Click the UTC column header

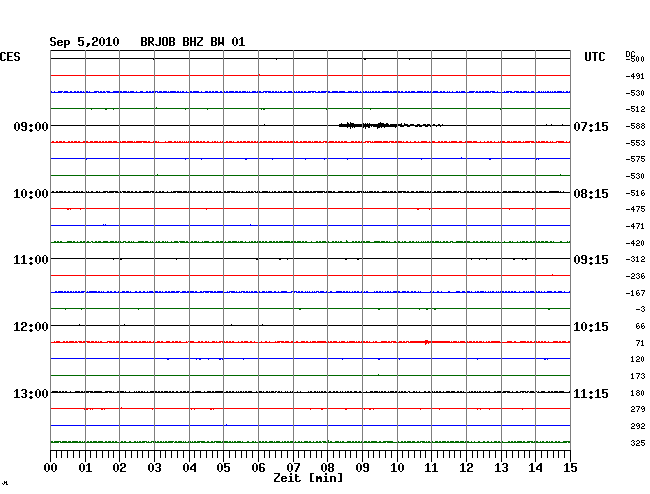pyautogui.click(x=594, y=57)
